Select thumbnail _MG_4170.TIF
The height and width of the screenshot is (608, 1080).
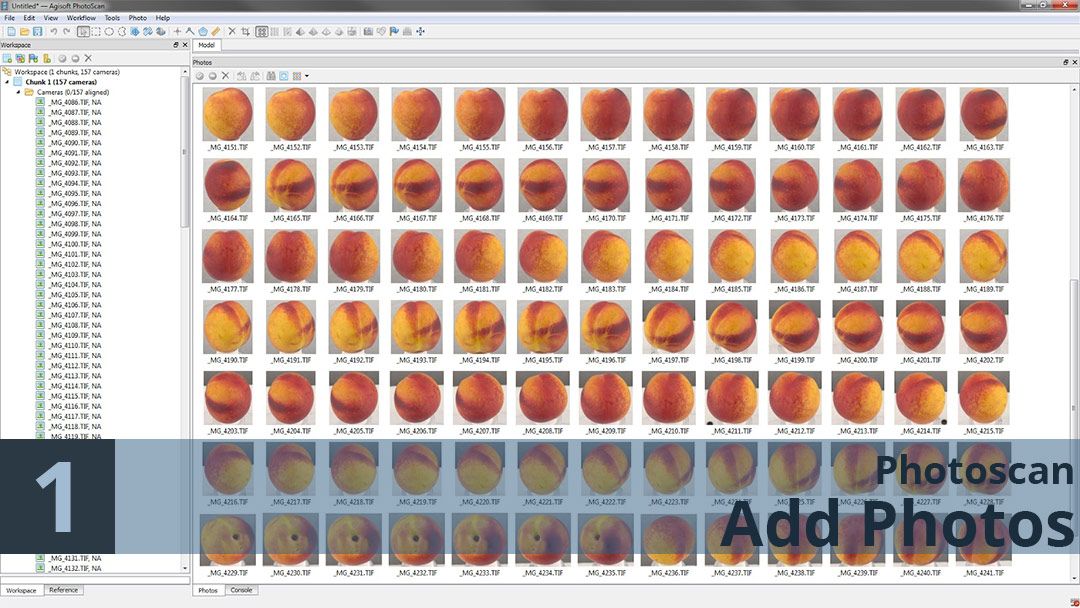[605, 189]
